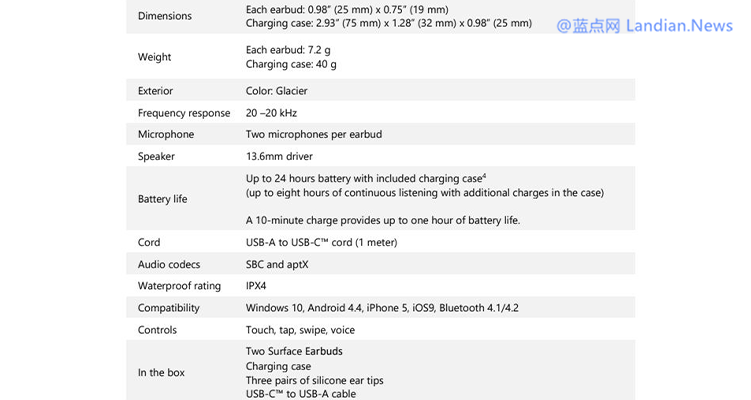Viewport: 751px width, 400px height.
Task: Click the Charging case: 40 g weight text
Action: (x=291, y=64)
